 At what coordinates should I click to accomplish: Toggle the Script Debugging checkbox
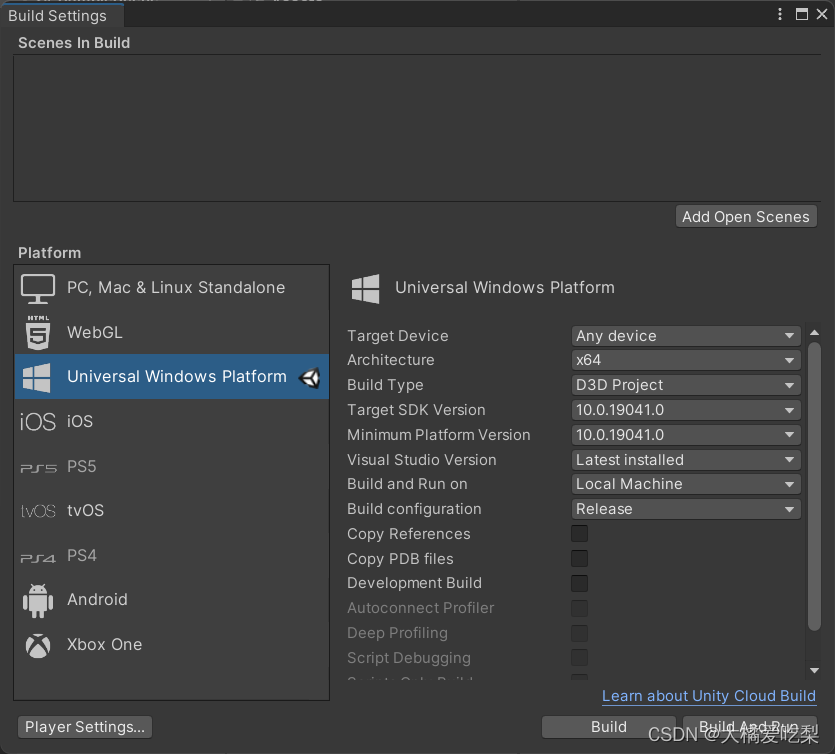[x=579, y=658]
